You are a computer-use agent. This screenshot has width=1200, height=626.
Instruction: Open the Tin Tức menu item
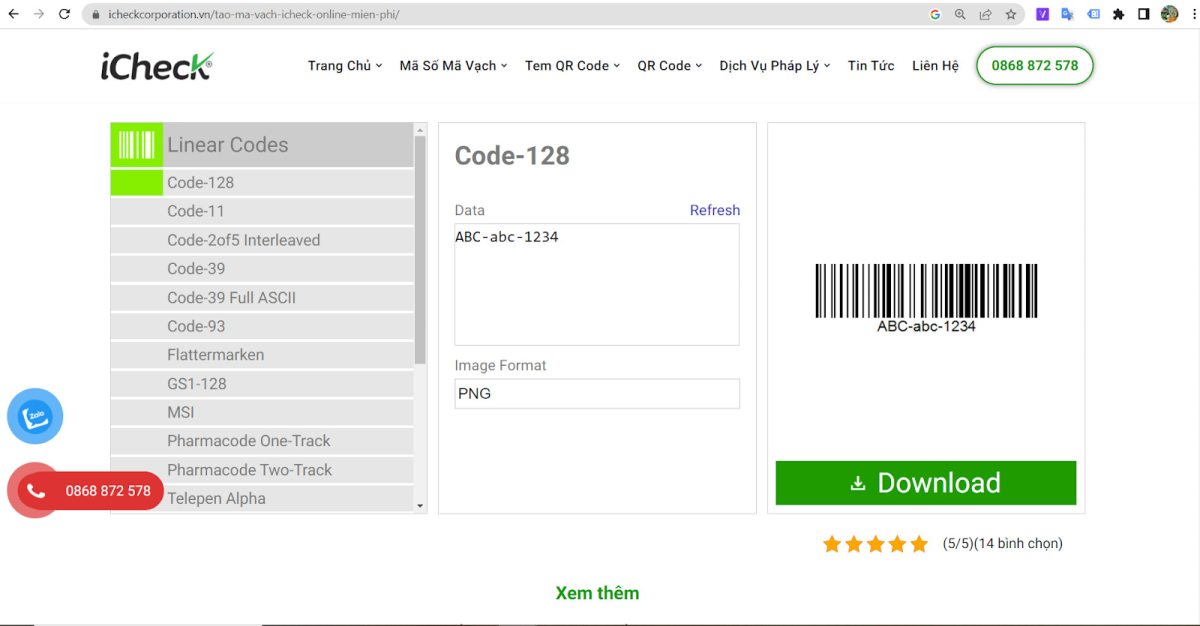(871, 66)
